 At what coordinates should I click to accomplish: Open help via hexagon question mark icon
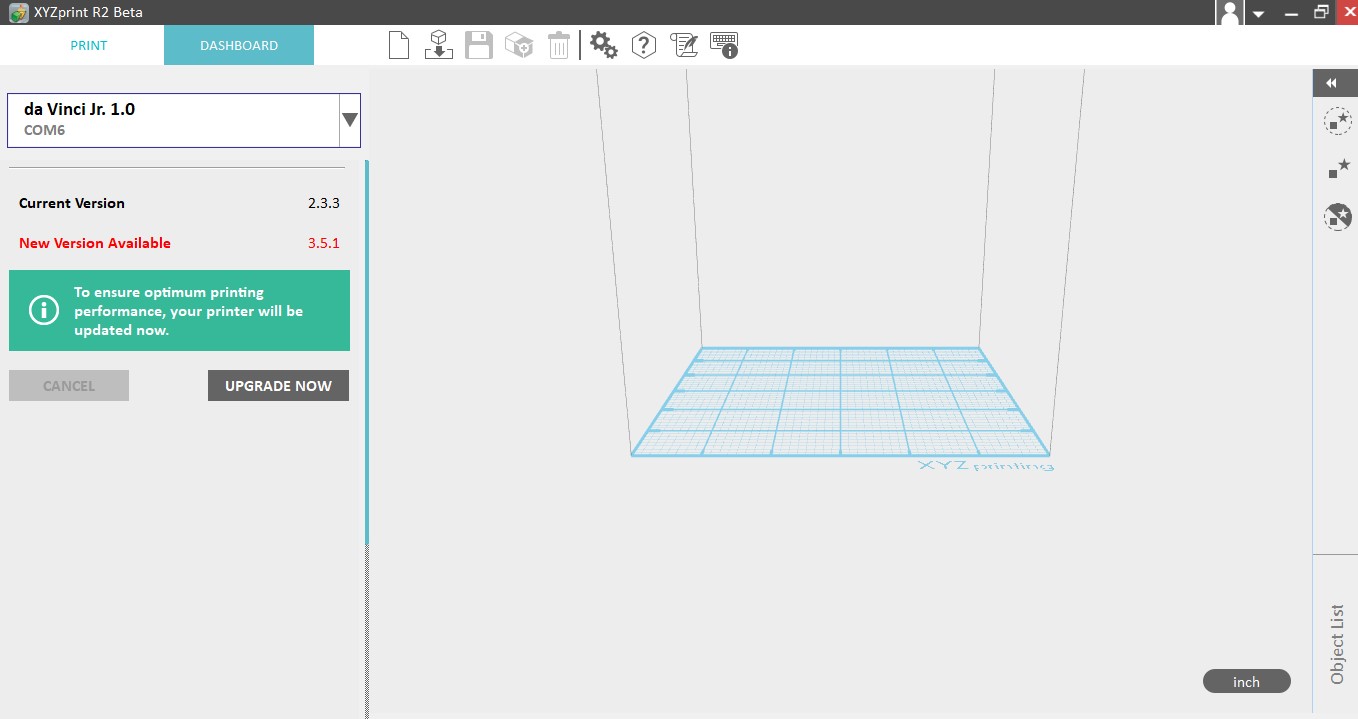click(x=644, y=45)
